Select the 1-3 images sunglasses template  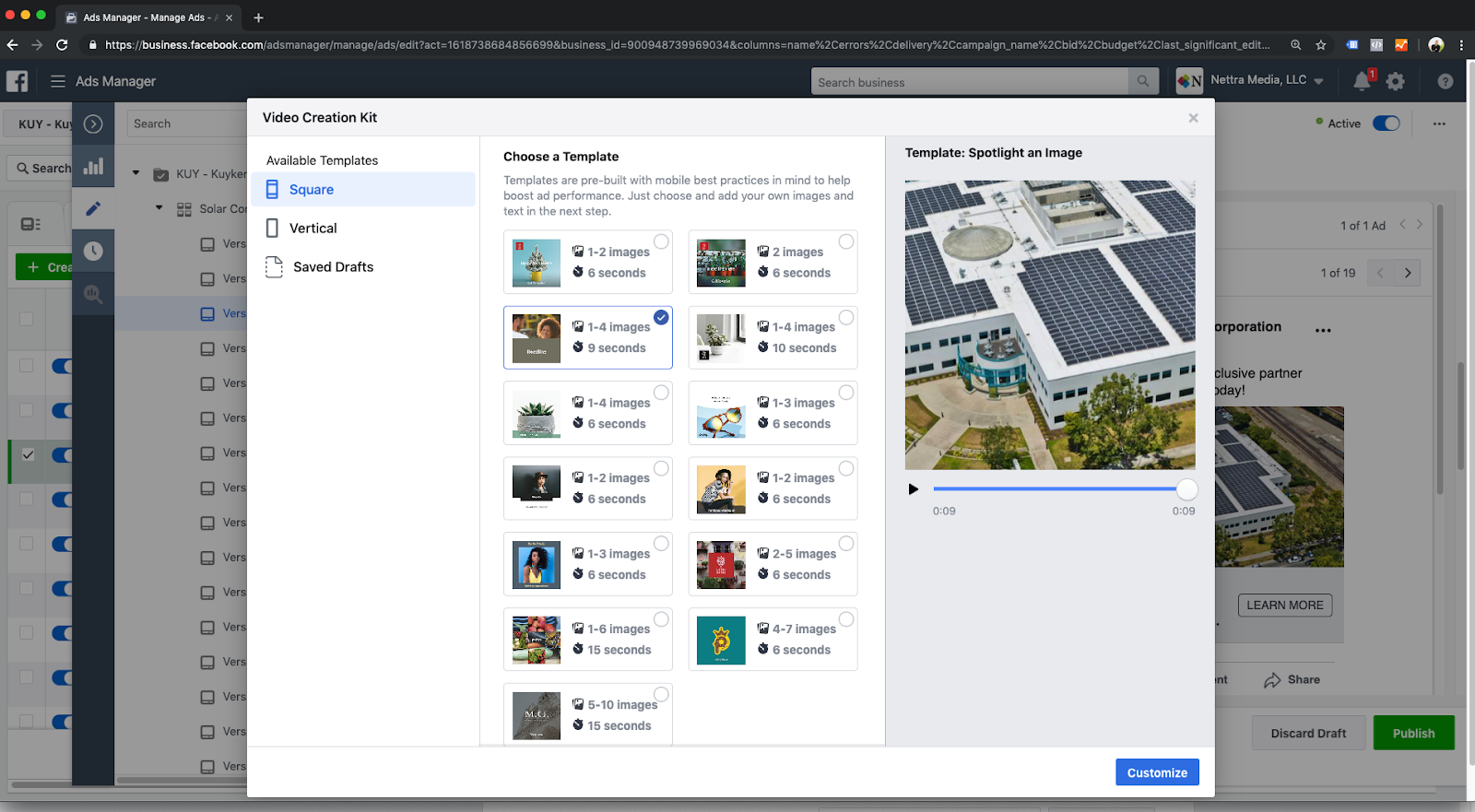point(773,413)
